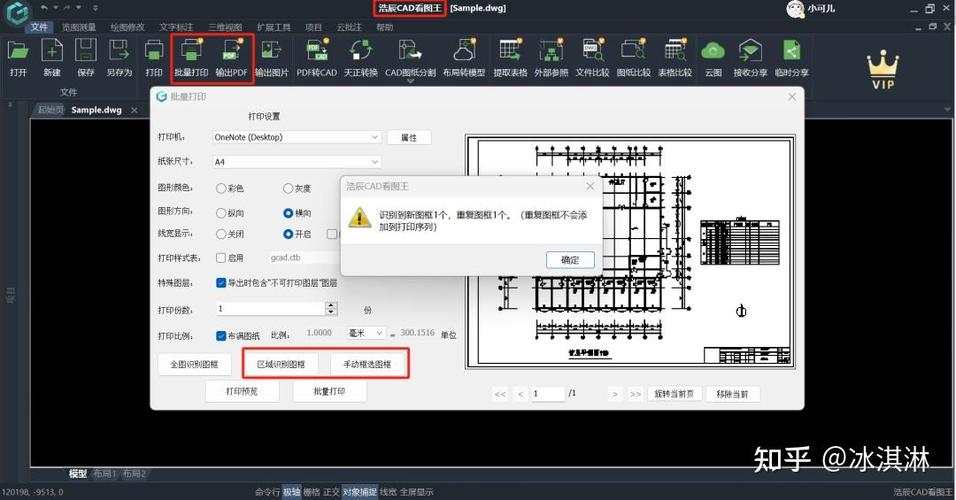The image size is (956, 500).
Task: Click the CAD图纸分割 split drawing icon
Action: pyautogui.click(x=410, y=51)
